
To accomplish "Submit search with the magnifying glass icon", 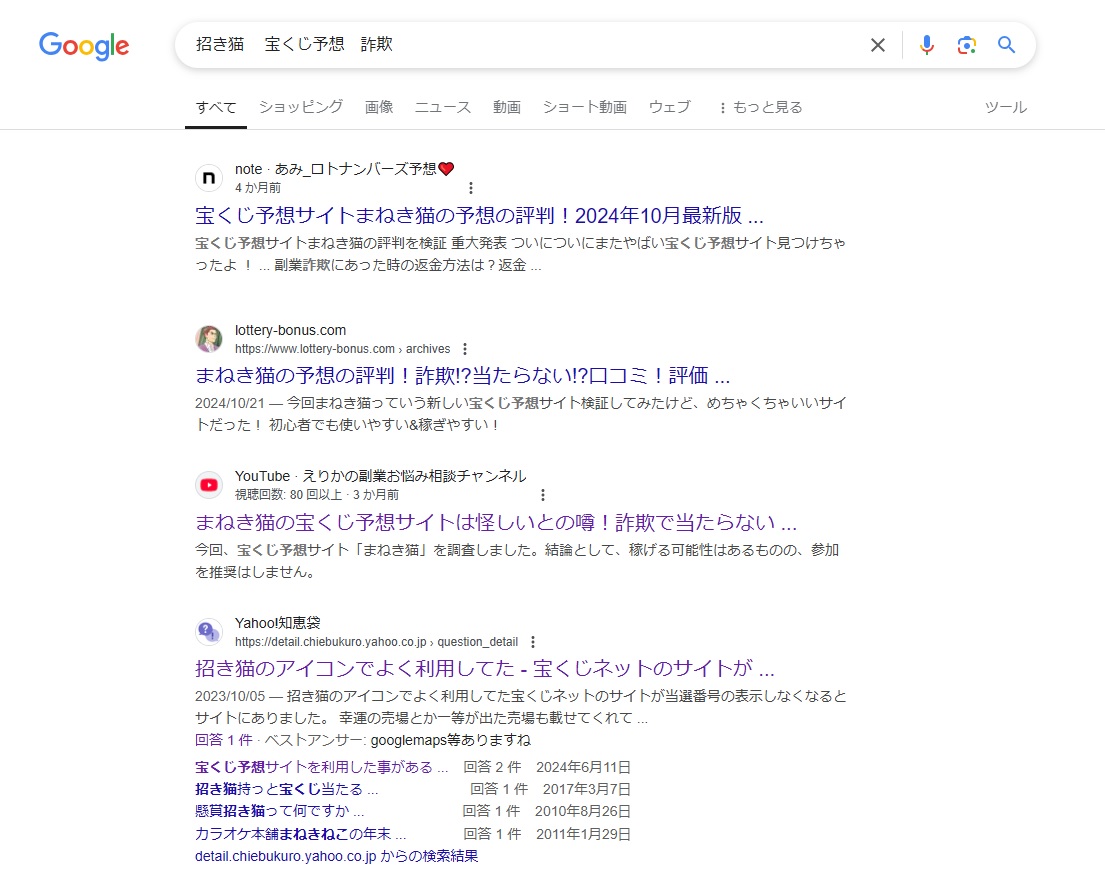I will tap(1006, 45).
